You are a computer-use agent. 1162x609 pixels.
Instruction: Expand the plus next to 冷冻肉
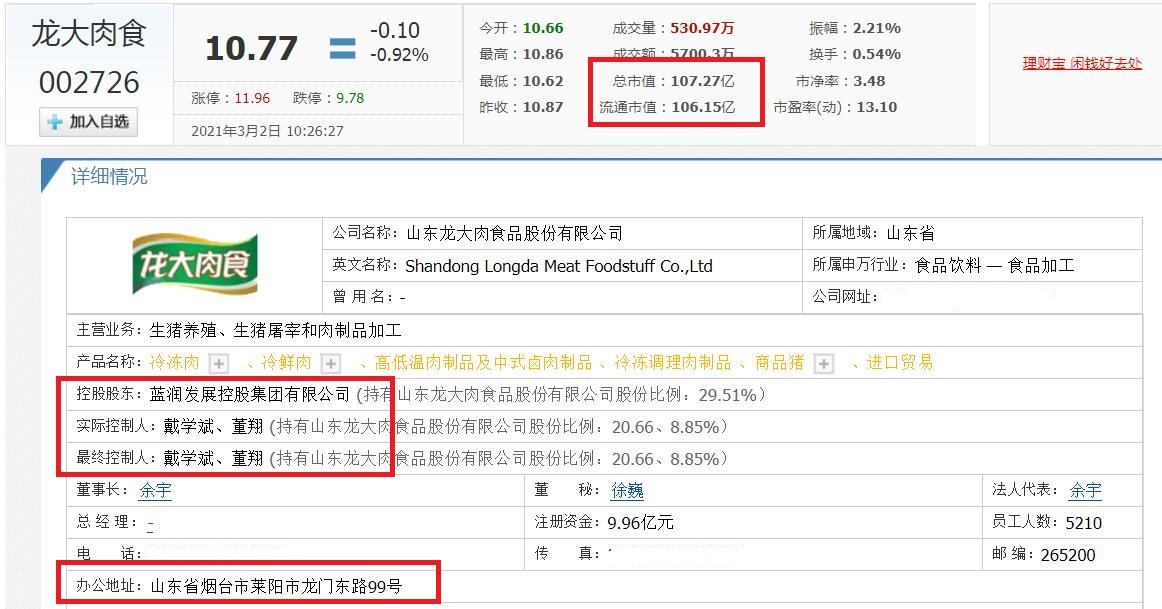click(x=219, y=363)
